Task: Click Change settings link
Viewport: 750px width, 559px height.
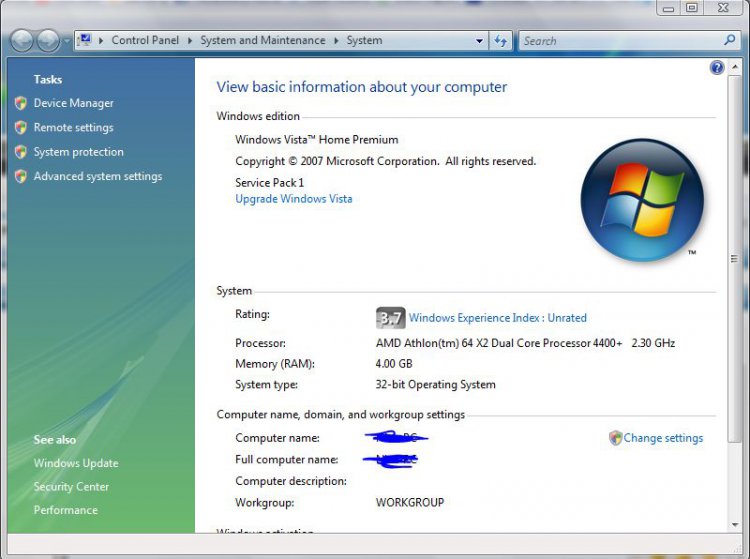Action: click(x=663, y=438)
